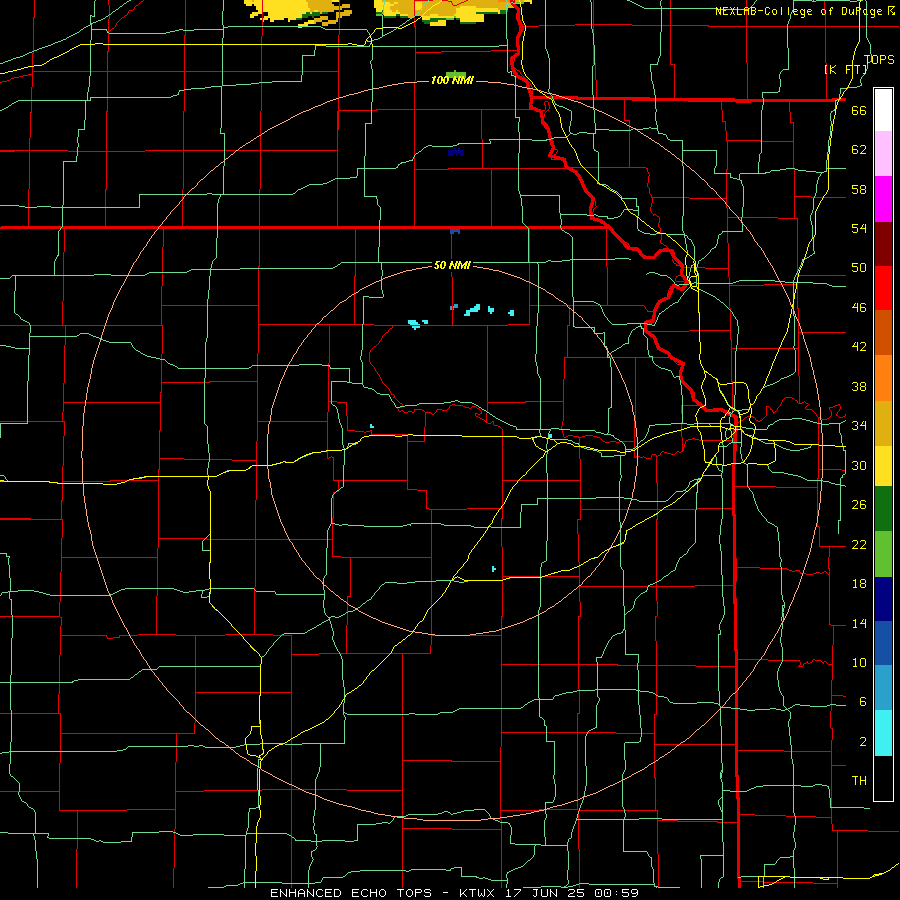
Task: Click the legend value '18'
Action: click(x=859, y=584)
